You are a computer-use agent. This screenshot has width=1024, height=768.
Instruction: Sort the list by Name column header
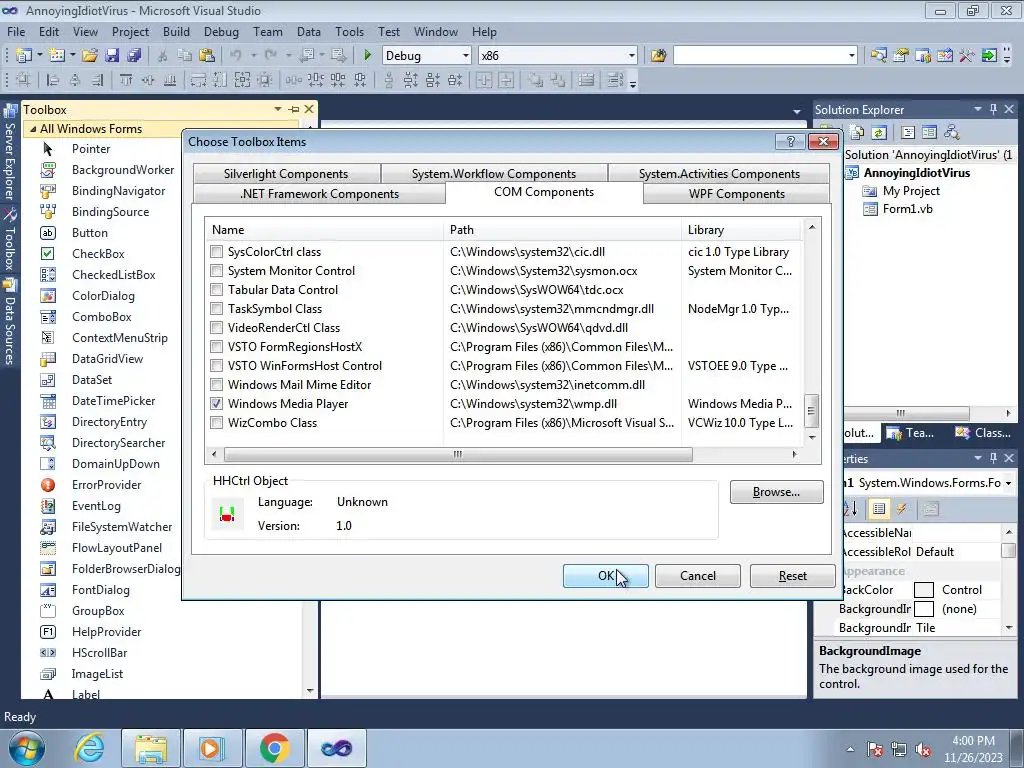324,230
